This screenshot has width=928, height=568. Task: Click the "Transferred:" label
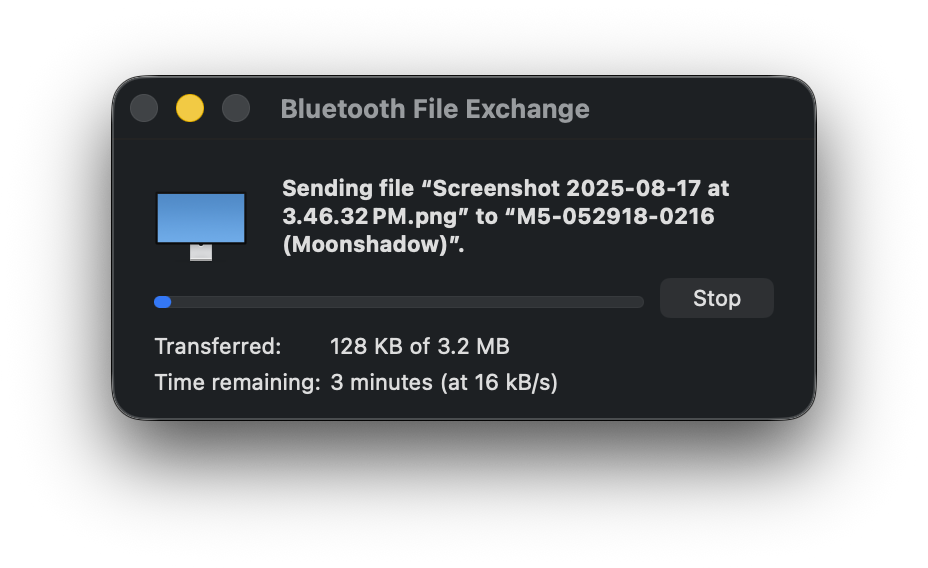(x=218, y=346)
